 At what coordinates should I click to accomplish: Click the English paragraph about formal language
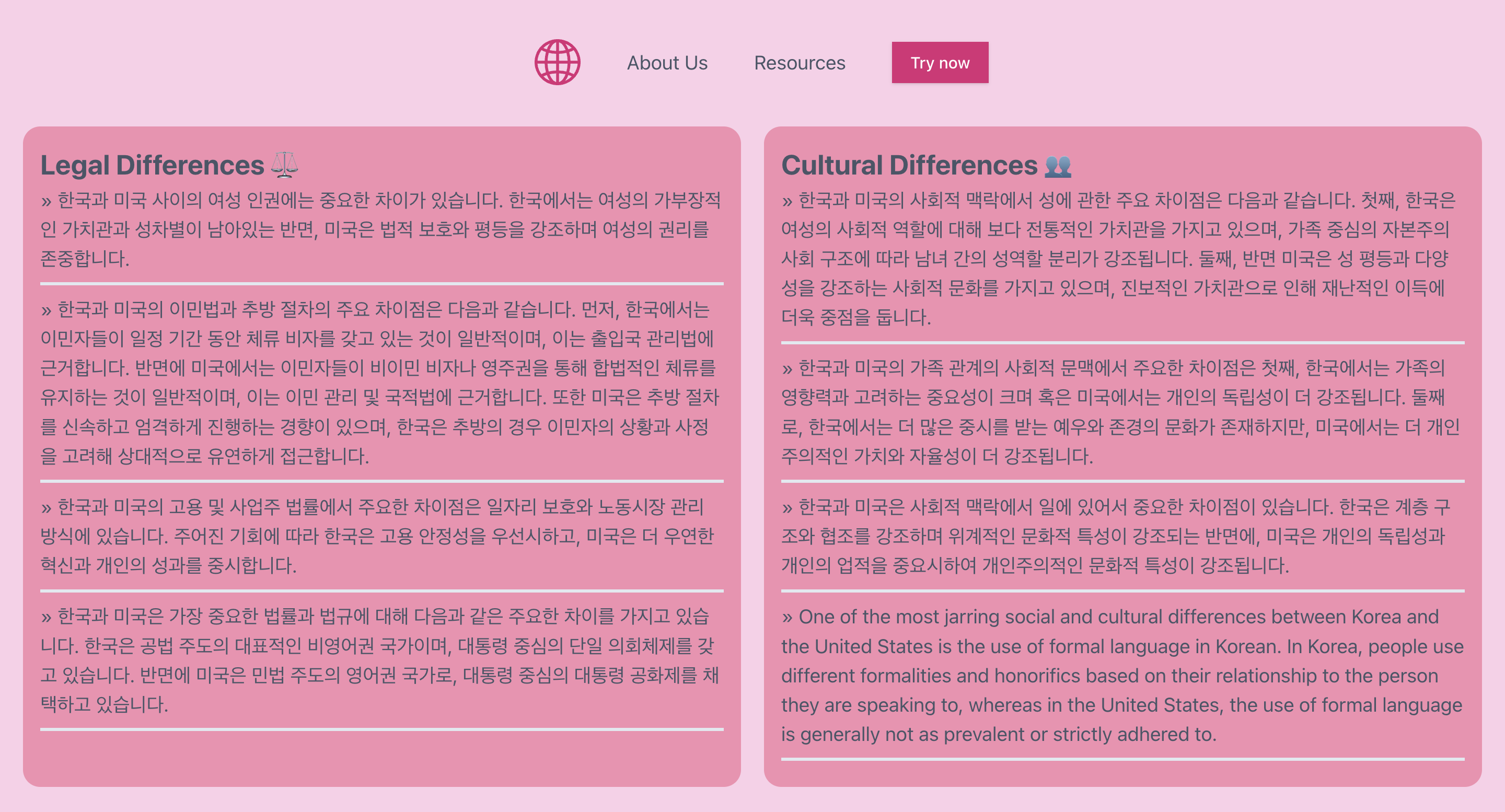(x=1122, y=675)
